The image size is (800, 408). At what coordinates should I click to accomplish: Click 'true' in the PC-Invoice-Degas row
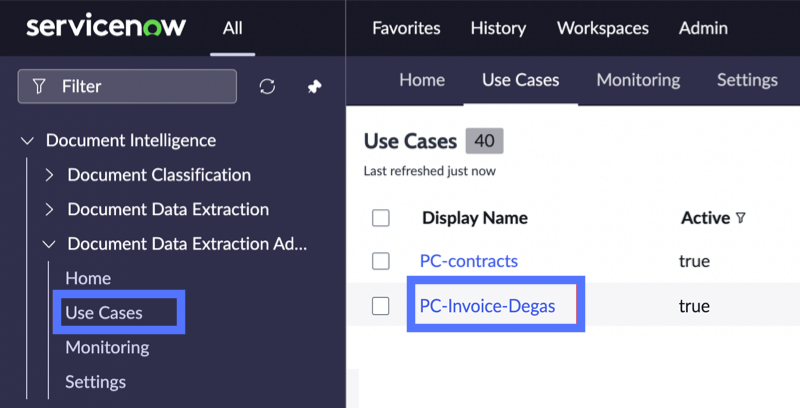click(x=694, y=306)
